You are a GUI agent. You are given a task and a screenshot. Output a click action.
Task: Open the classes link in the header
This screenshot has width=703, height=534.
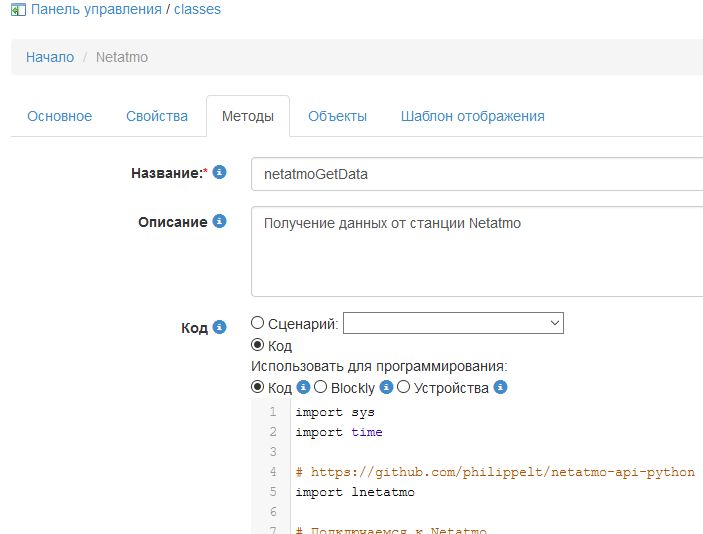pos(197,9)
